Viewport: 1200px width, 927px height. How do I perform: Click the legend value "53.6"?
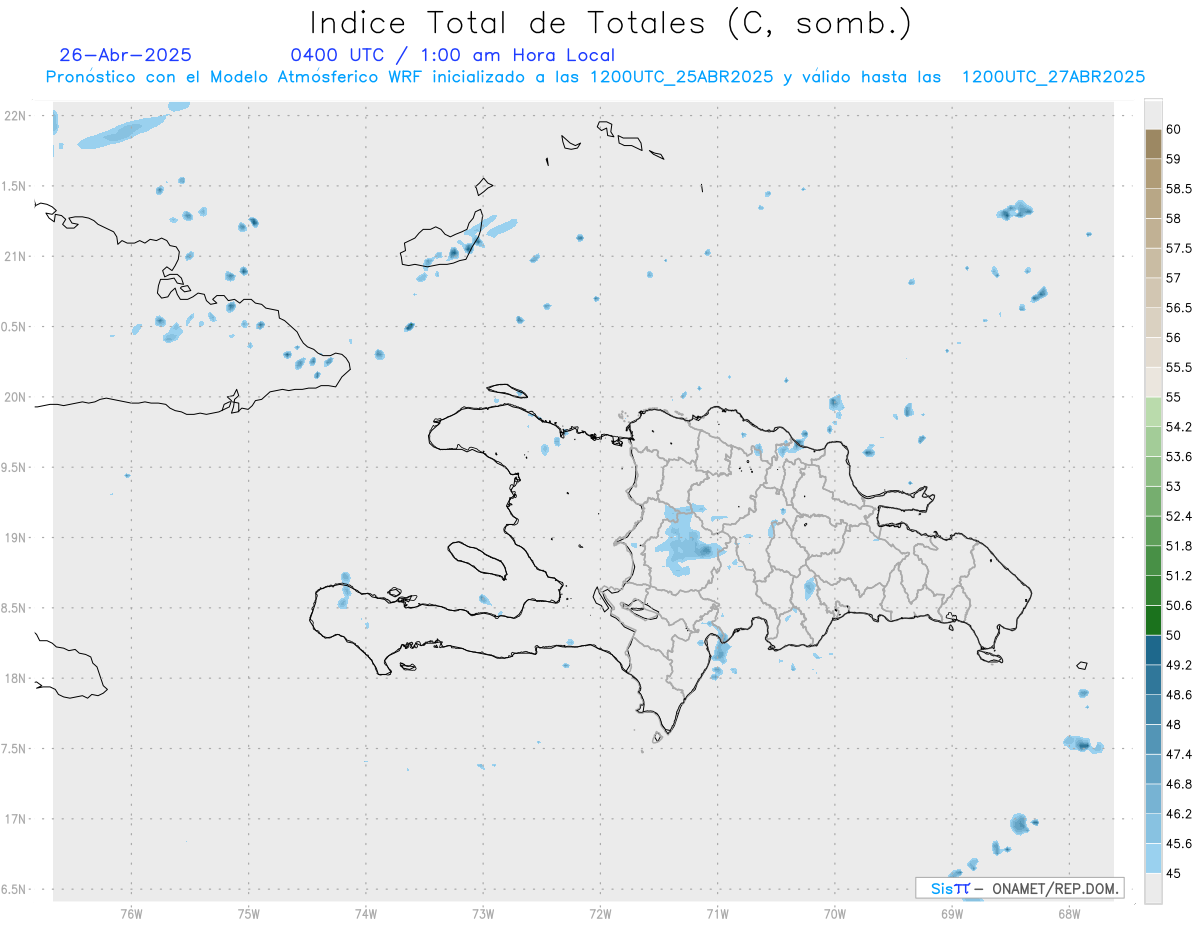click(1179, 456)
